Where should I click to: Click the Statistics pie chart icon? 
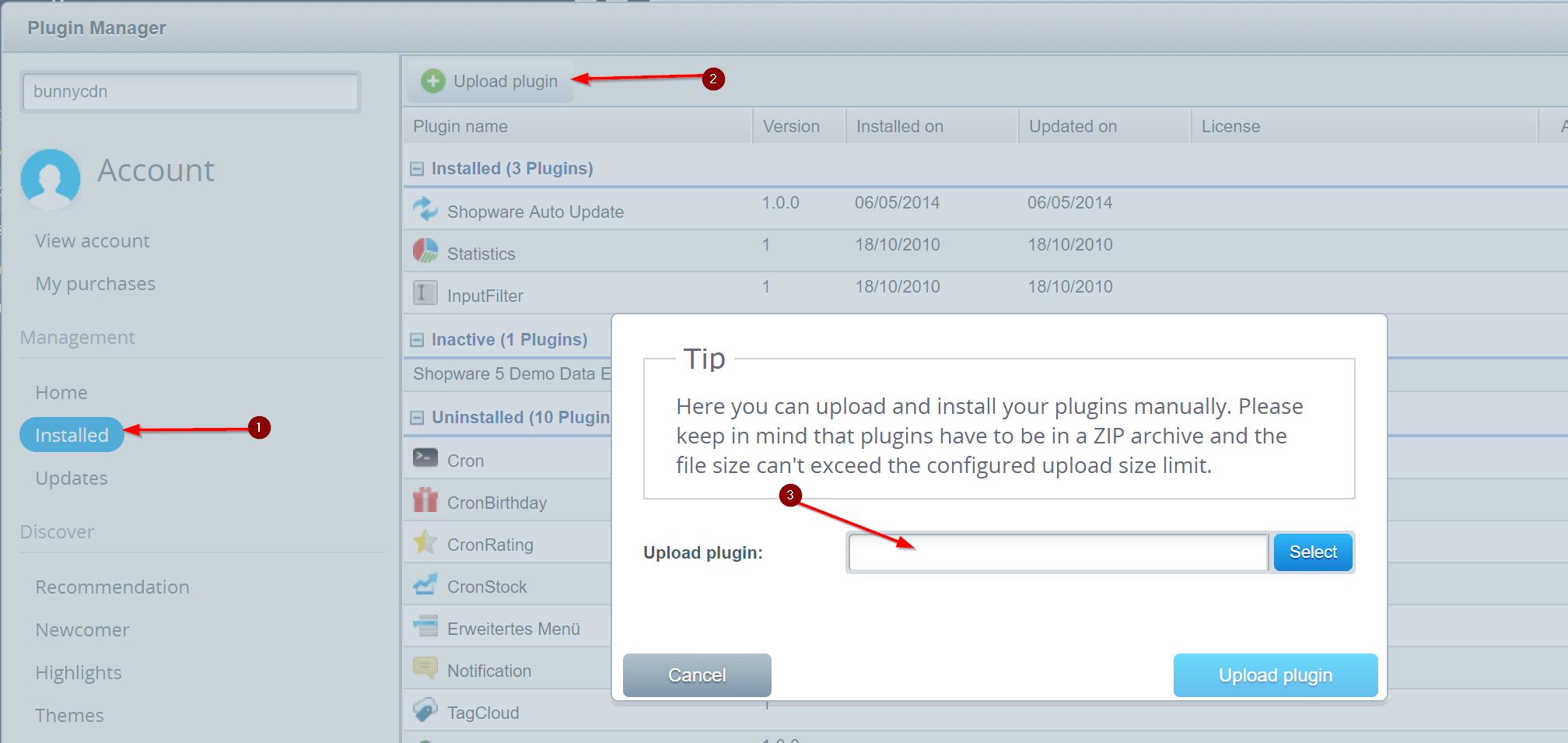pos(425,251)
